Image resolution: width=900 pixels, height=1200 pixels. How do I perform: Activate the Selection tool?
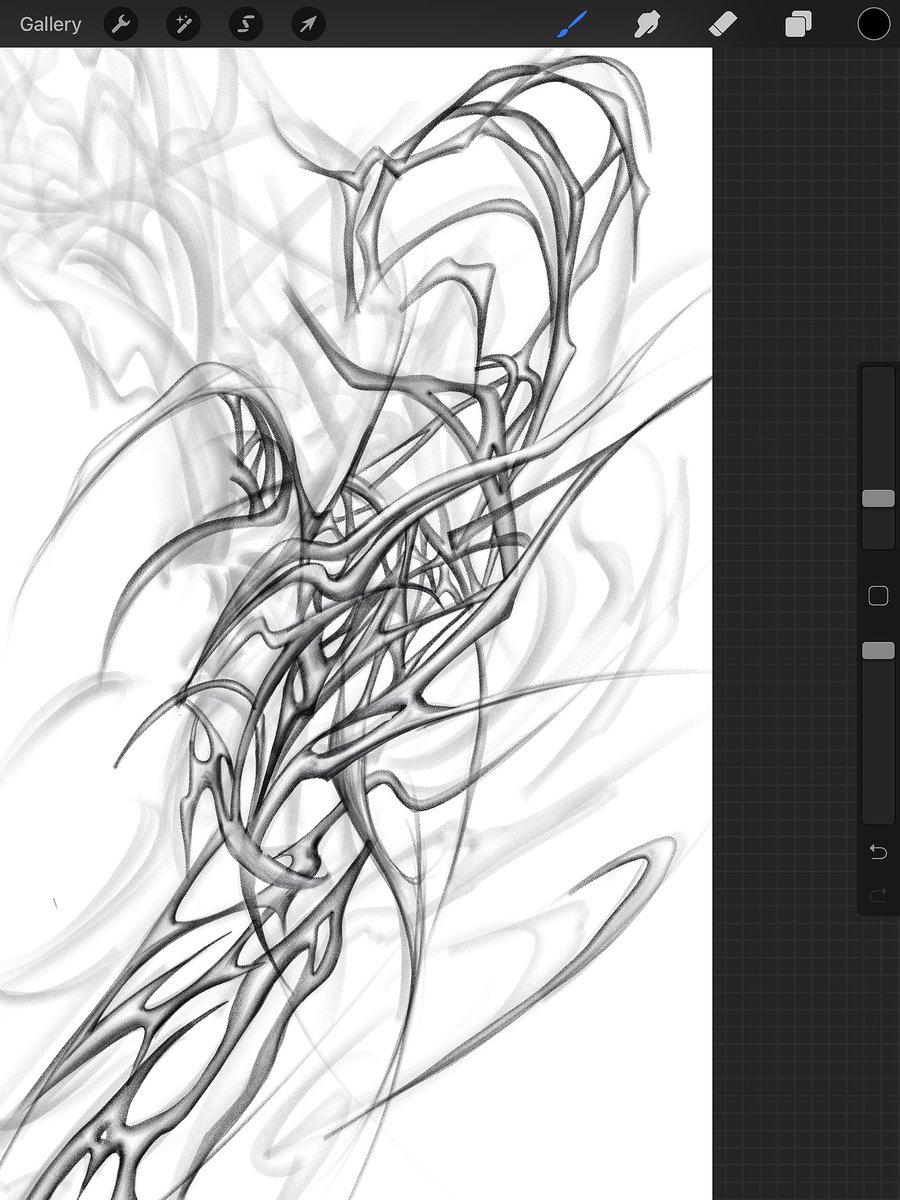246,24
